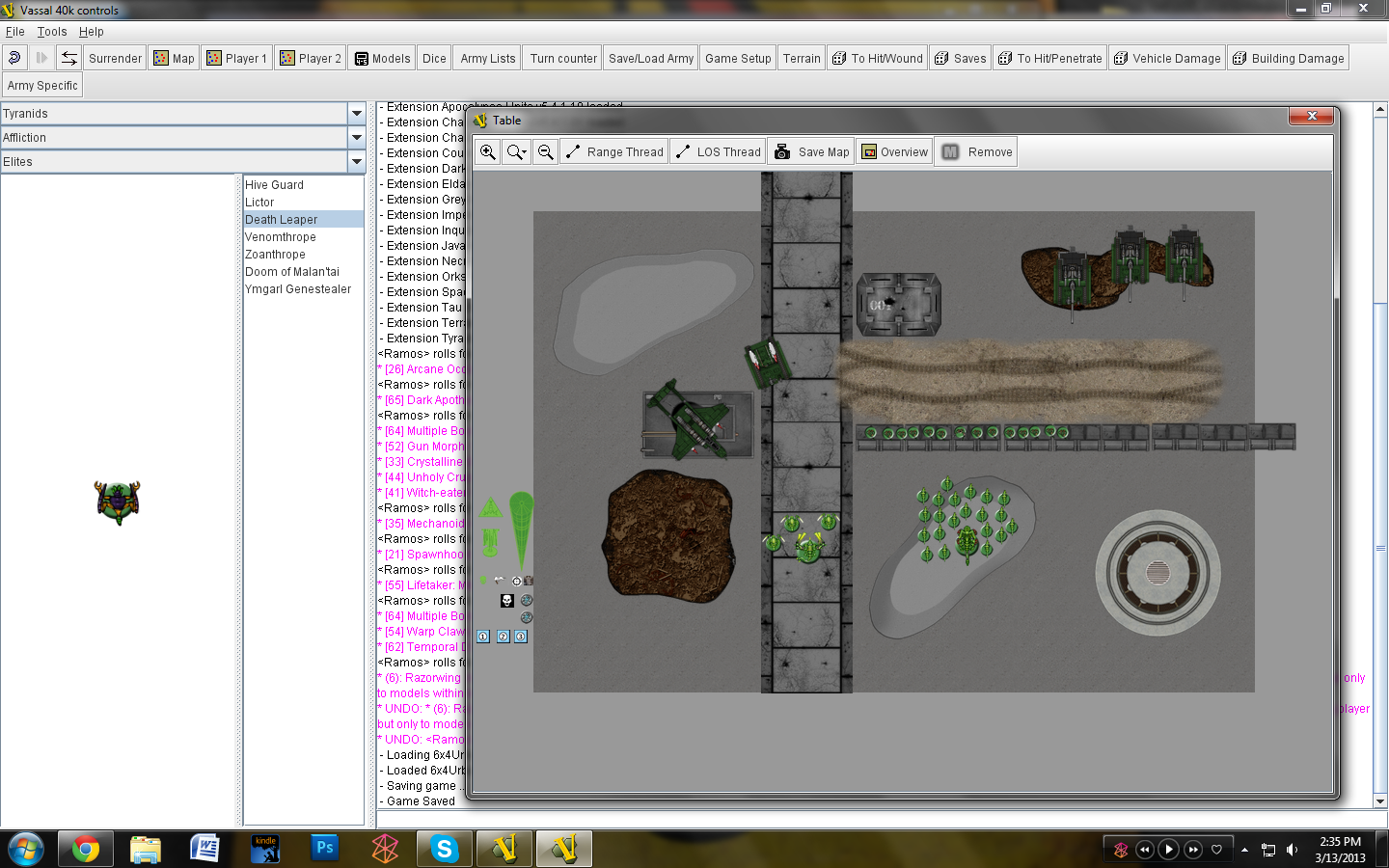Select Lictor in the unit list

click(303, 203)
